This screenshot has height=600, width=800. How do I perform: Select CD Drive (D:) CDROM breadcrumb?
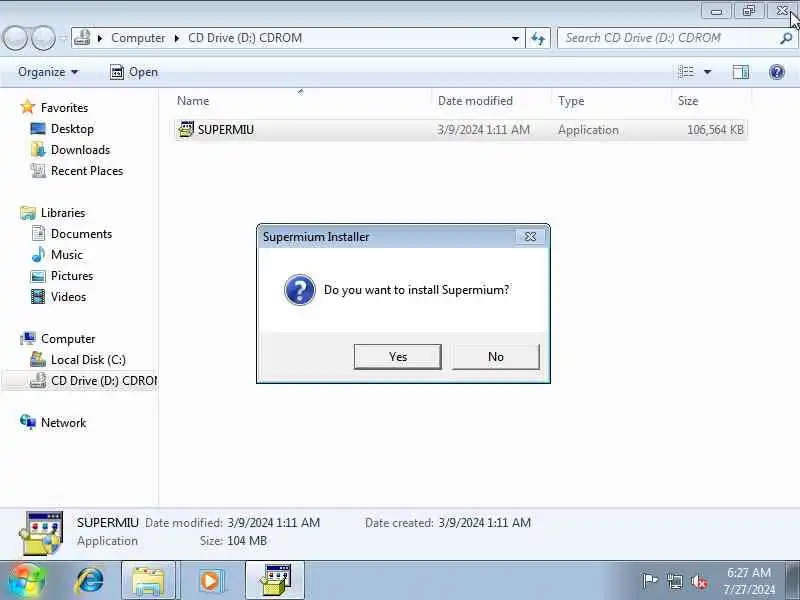(x=245, y=38)
